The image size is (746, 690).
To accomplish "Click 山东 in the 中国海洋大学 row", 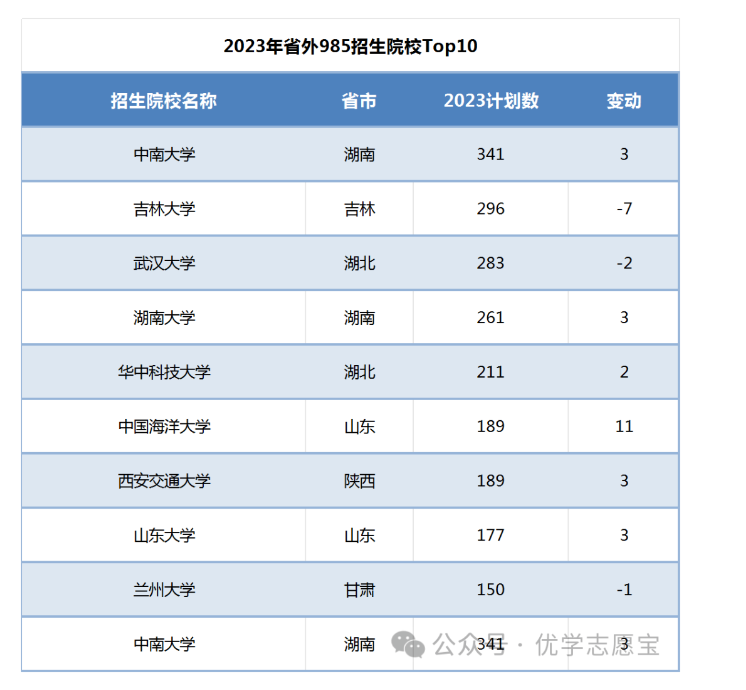I will point(360,426).
